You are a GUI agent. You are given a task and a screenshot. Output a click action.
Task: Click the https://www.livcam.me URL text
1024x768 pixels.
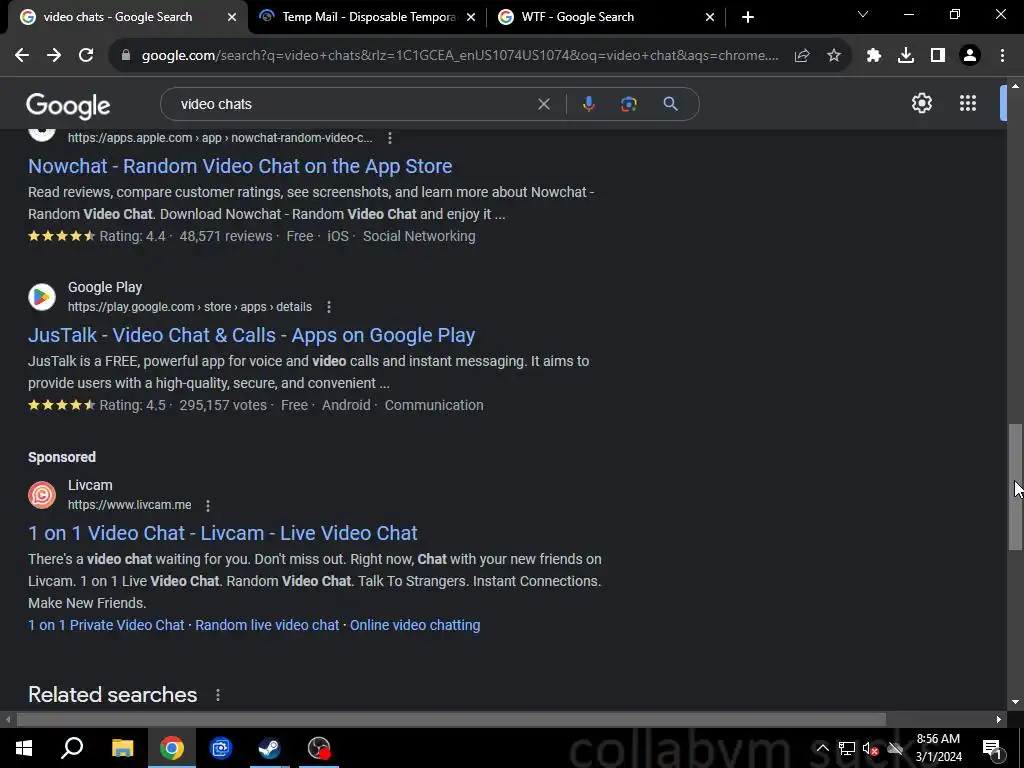(129, 505)
